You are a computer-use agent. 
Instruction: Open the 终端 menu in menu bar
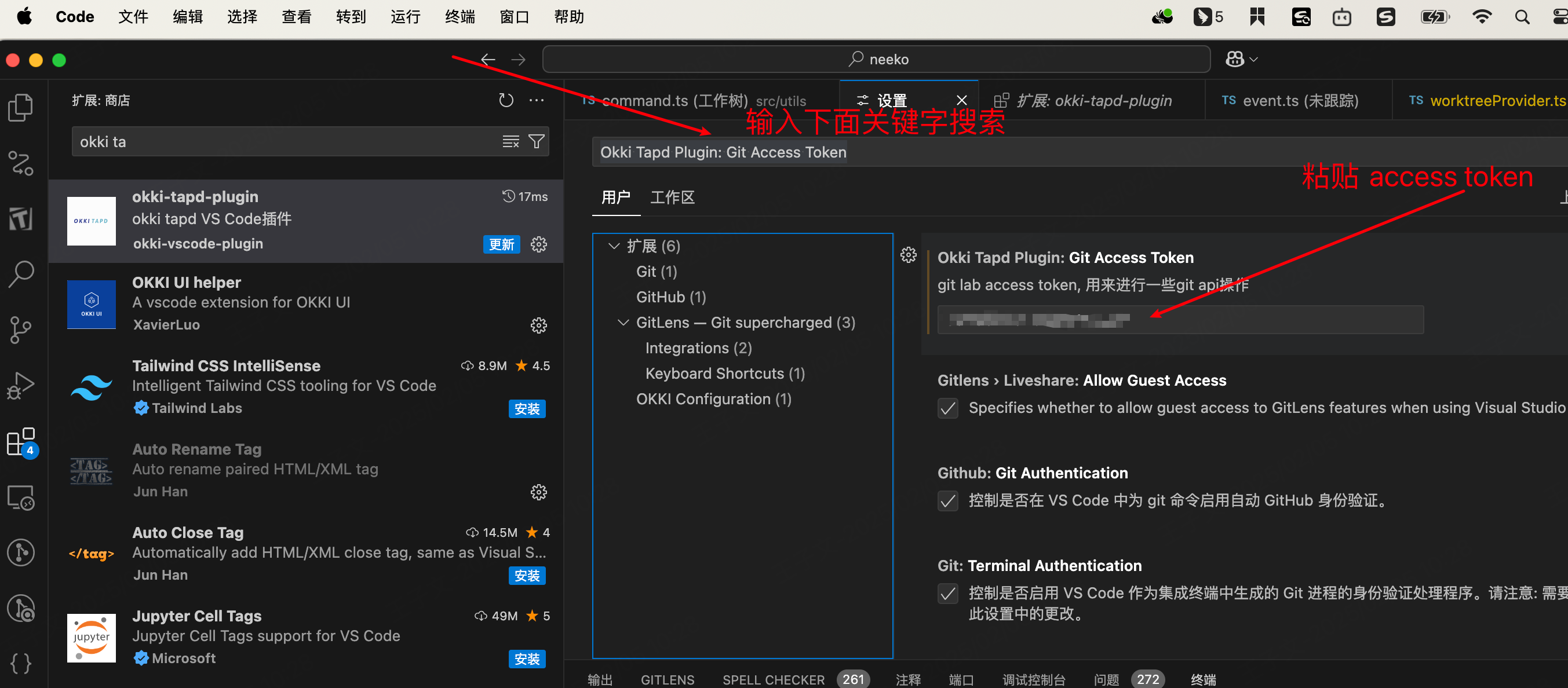pyautogui.click(x=460, y=16)
